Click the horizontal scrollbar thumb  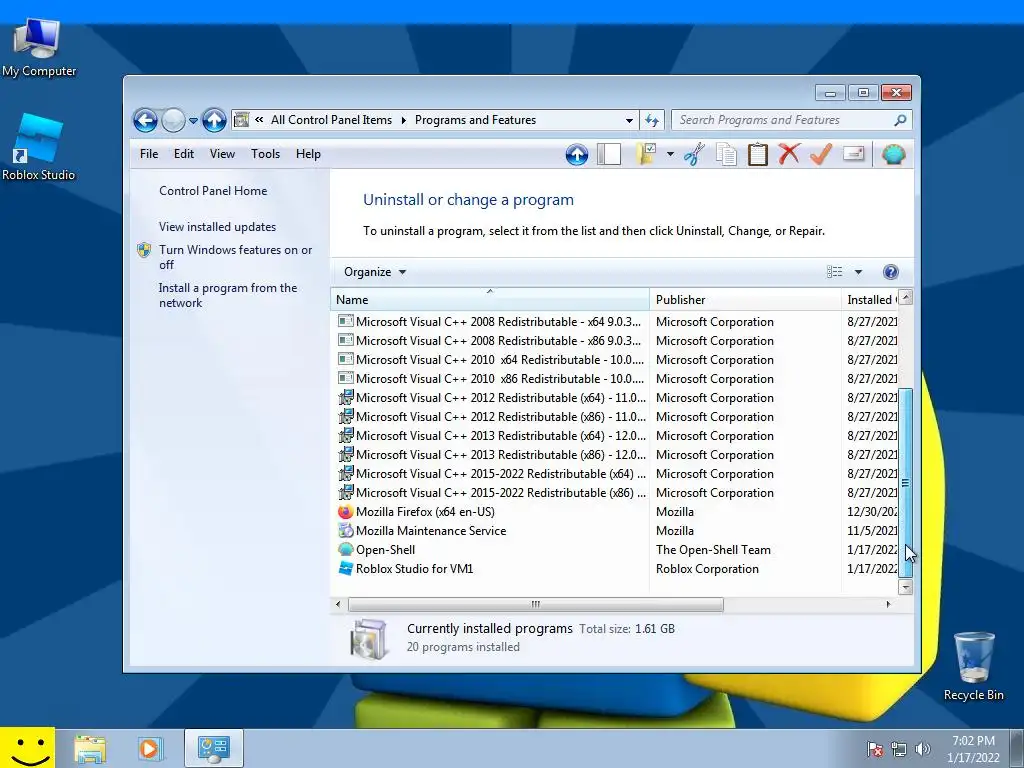[x=536, y=604]
